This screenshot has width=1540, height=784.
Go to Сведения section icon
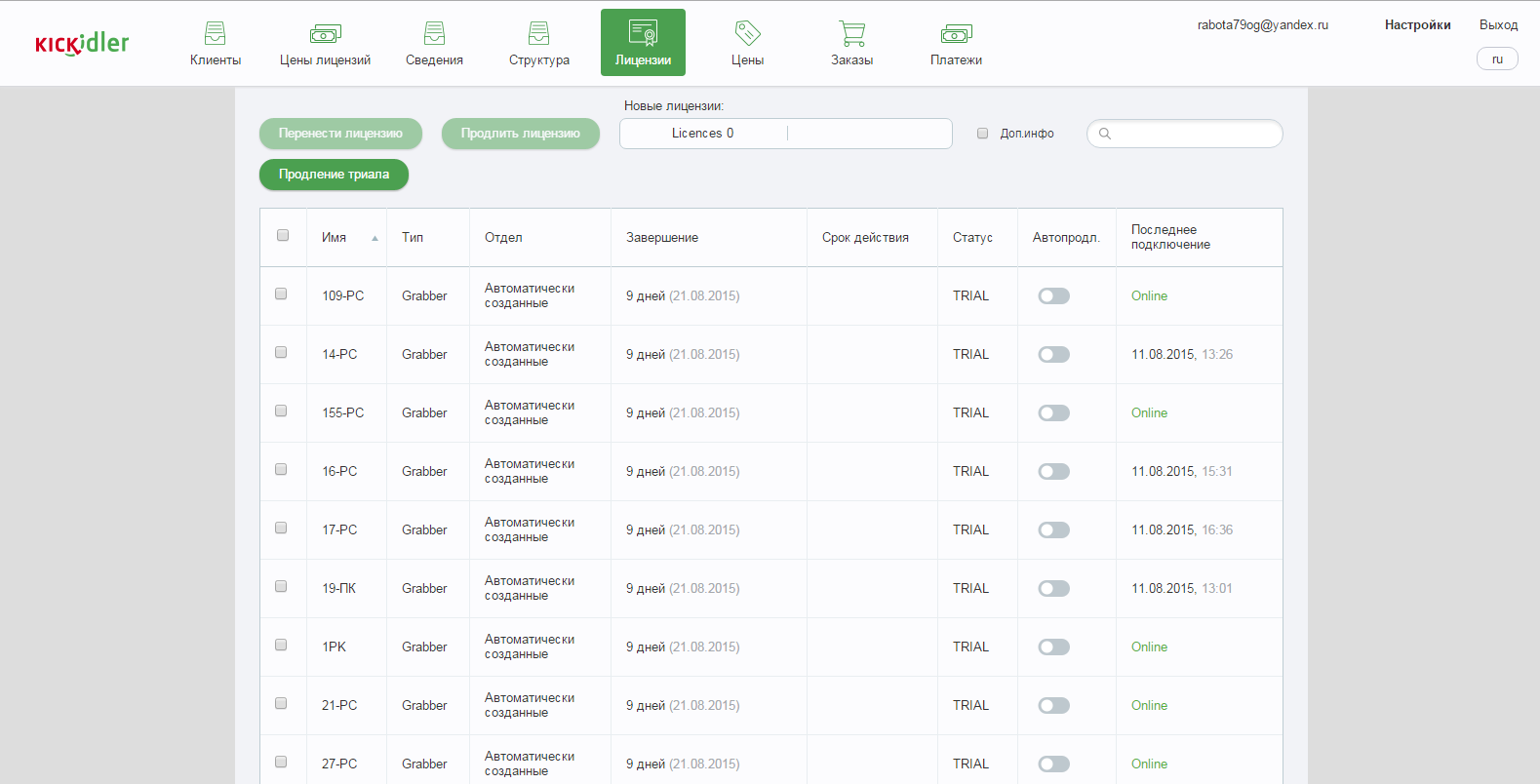[434, 34]
